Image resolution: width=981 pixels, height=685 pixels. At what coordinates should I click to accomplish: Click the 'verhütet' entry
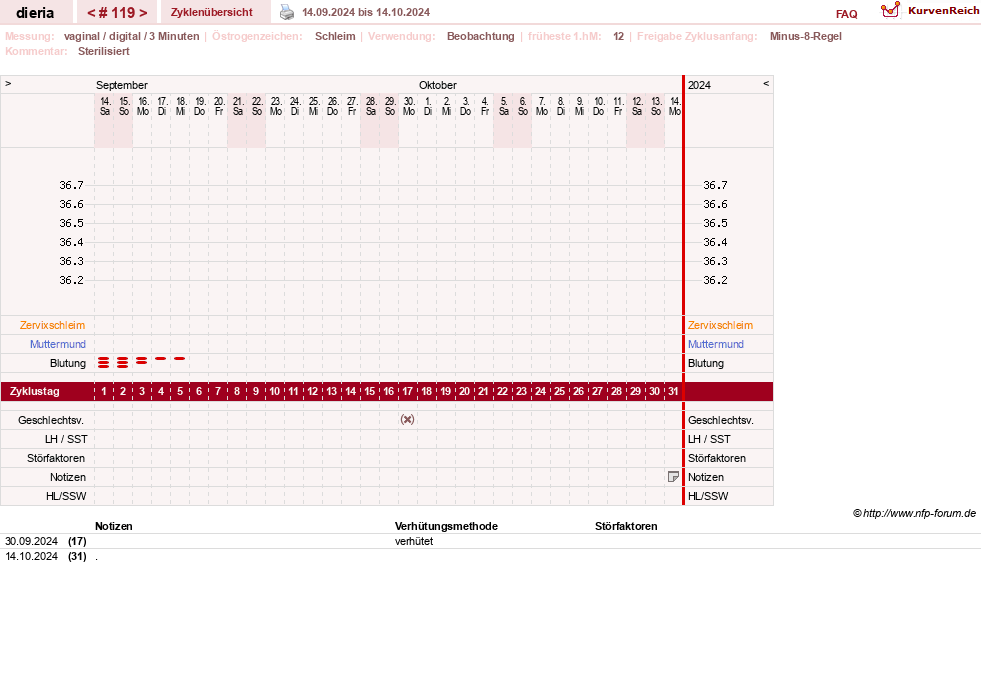(414, 541)
